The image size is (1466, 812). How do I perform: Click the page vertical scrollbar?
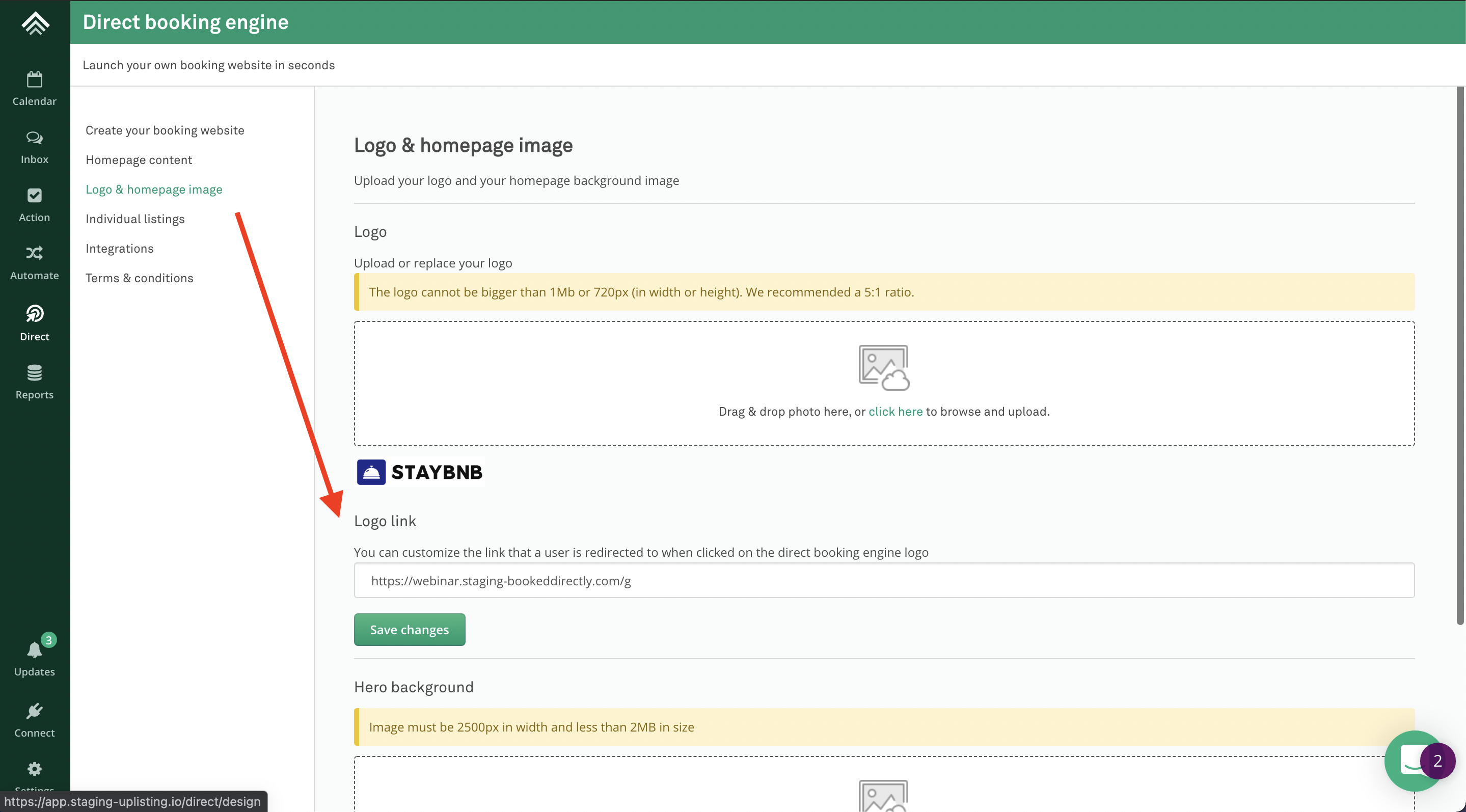point(1460,356)
